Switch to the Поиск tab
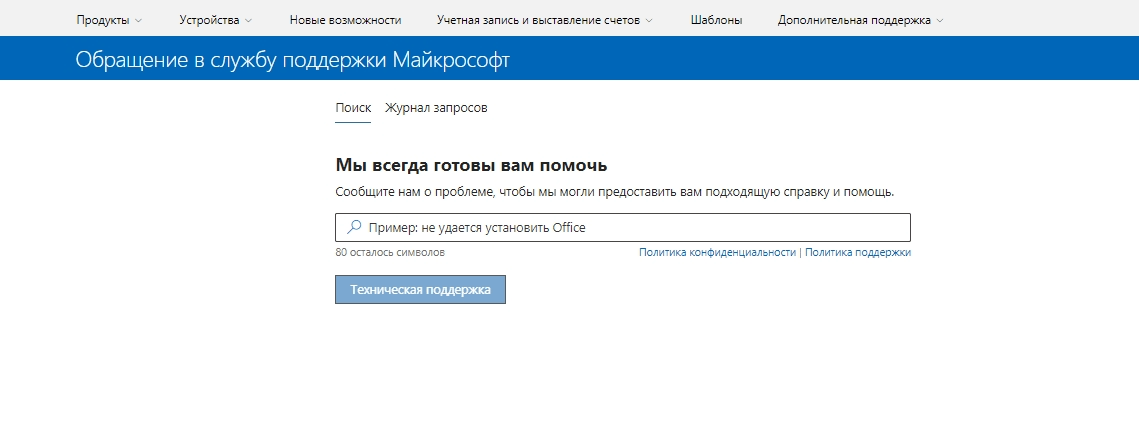The image size is (1139, 423). pos(353,108)
